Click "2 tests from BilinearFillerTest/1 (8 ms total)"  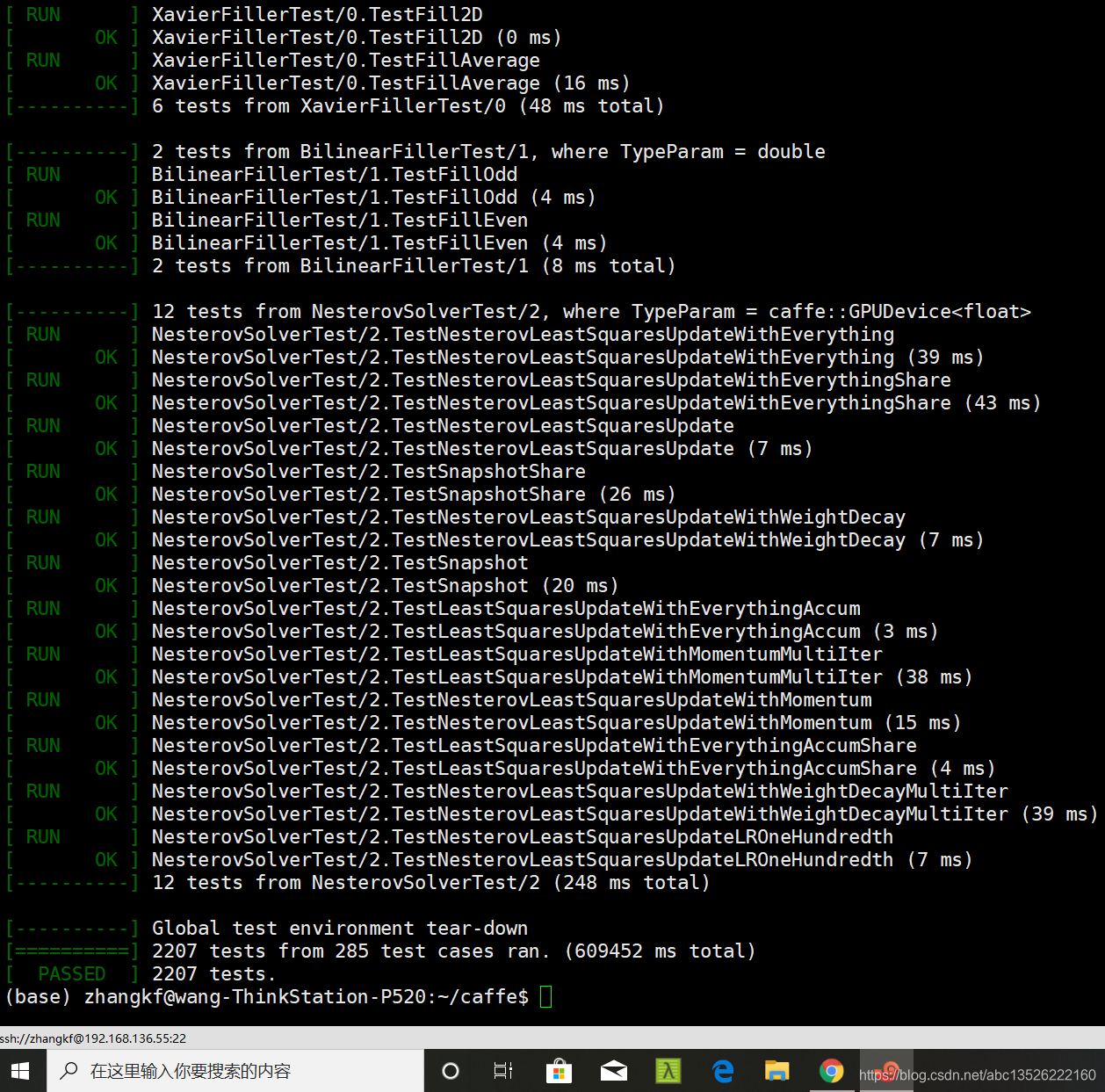coord(414,266)
